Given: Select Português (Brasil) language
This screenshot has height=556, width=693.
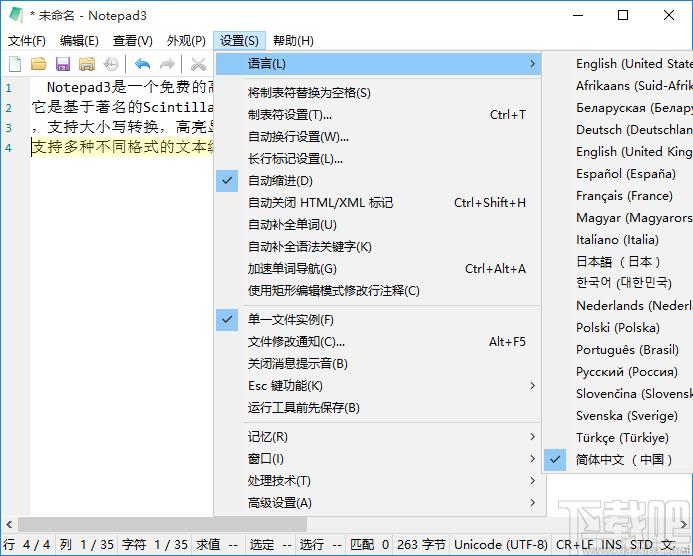Looking at the screenshot, I should [619, 350].
